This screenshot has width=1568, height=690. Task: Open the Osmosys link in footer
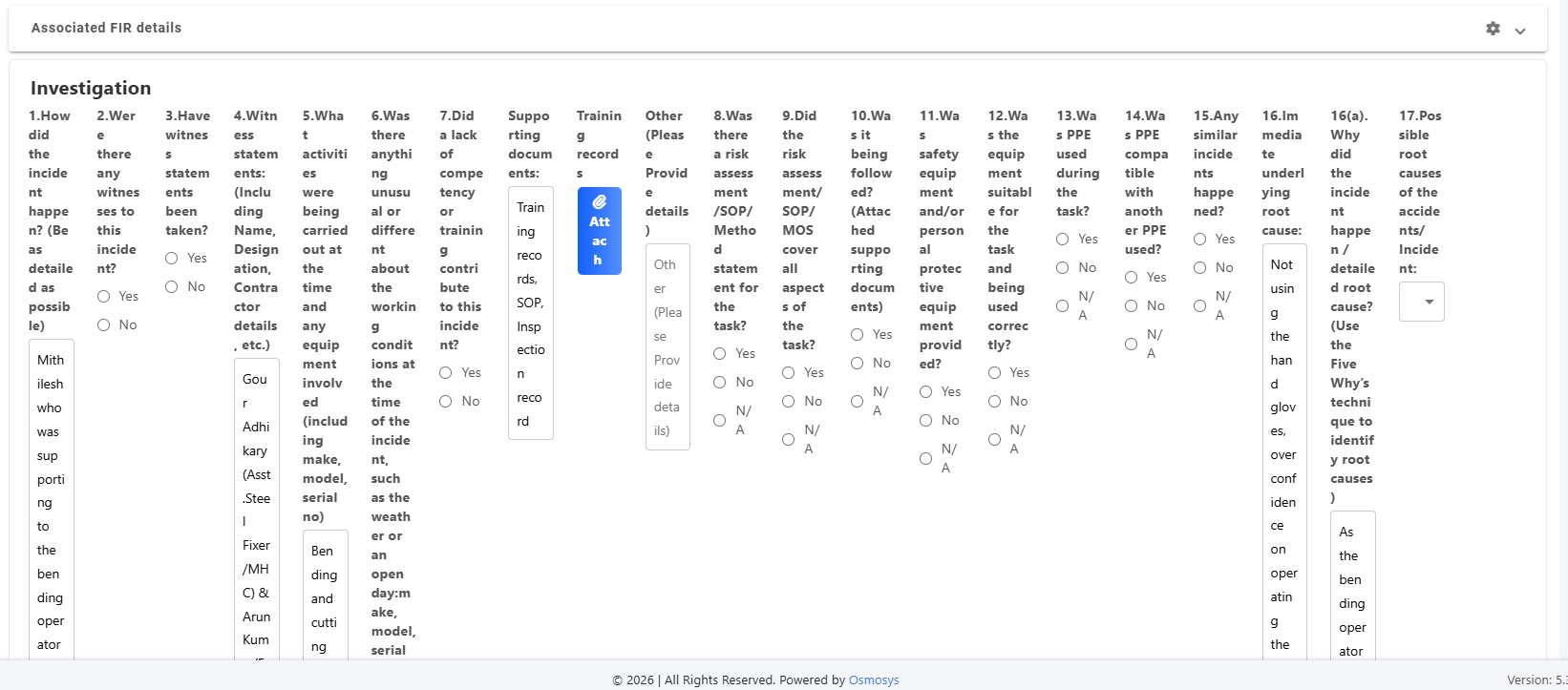[x=874, y=680]
